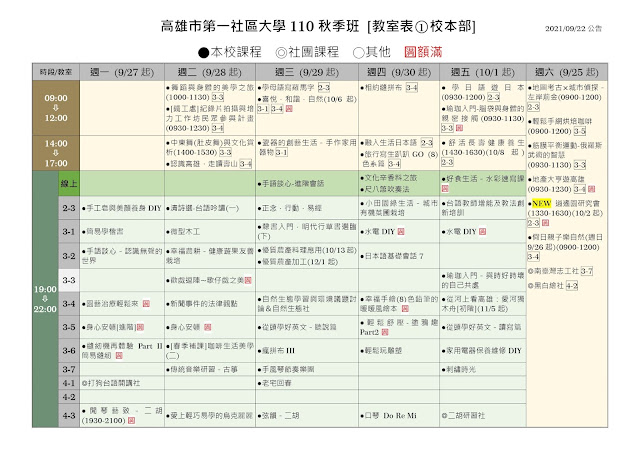Click 融入生活日本語 in Thursday afternoon slot

391,143
